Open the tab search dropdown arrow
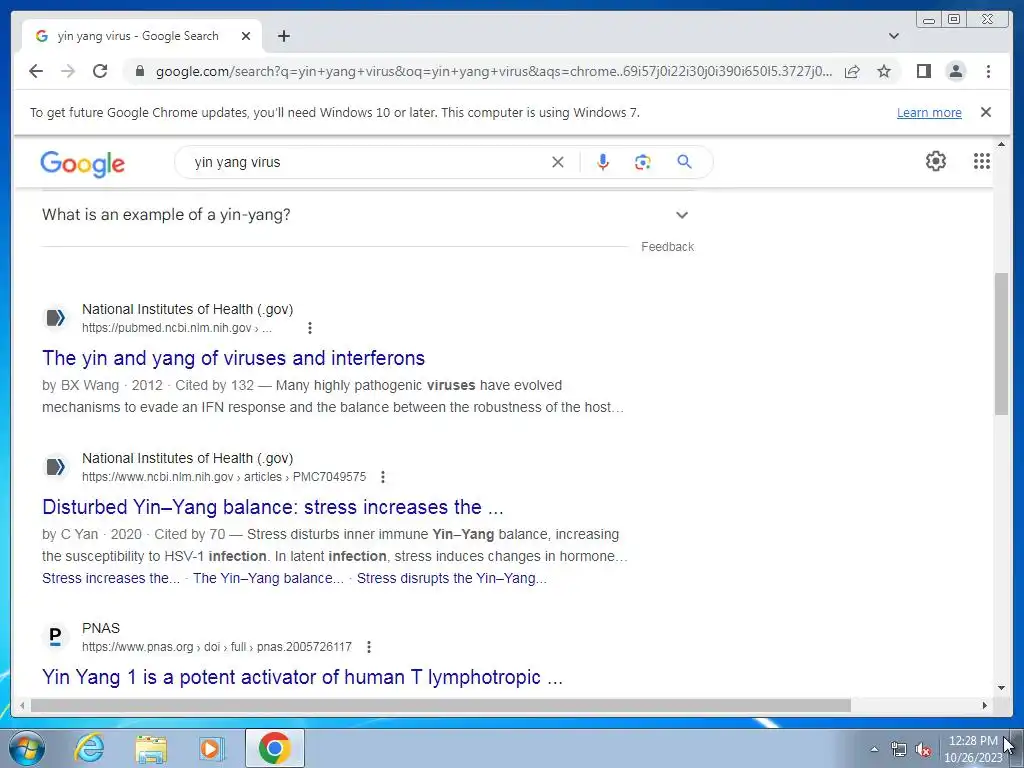The image size is (1024, 768). 894,36
